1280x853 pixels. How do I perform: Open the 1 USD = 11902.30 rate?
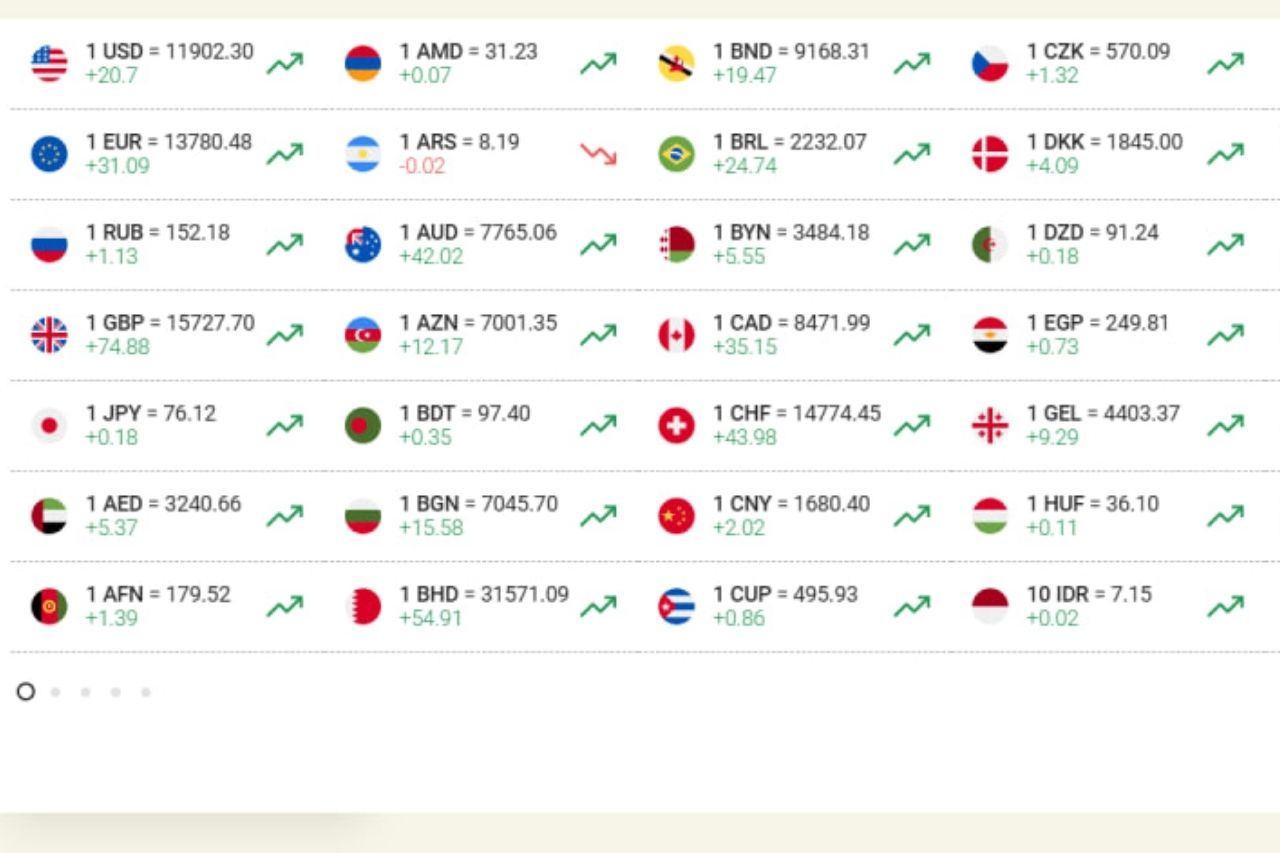[x=170, y=52]
